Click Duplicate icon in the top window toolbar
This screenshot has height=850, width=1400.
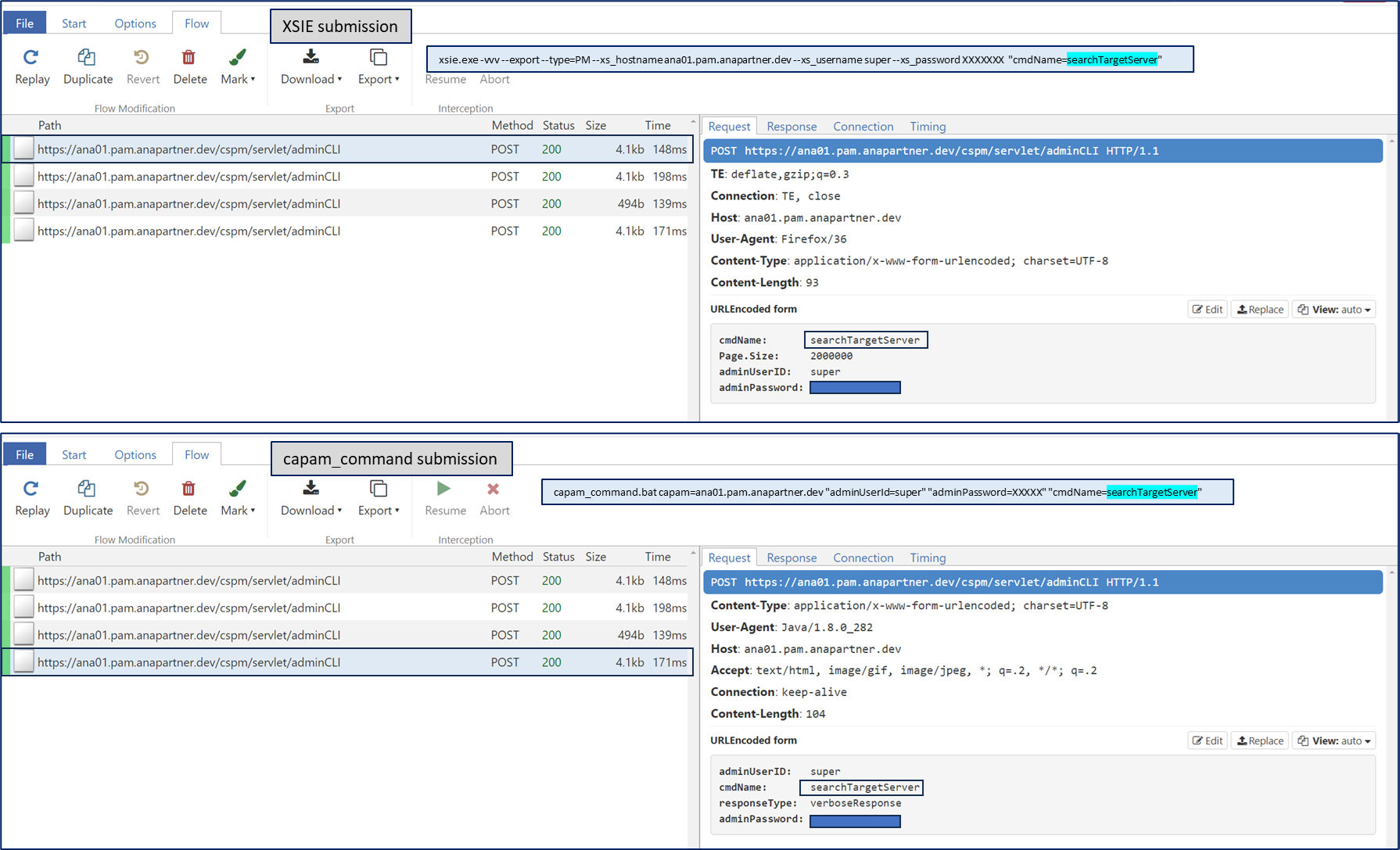point(87,58)
